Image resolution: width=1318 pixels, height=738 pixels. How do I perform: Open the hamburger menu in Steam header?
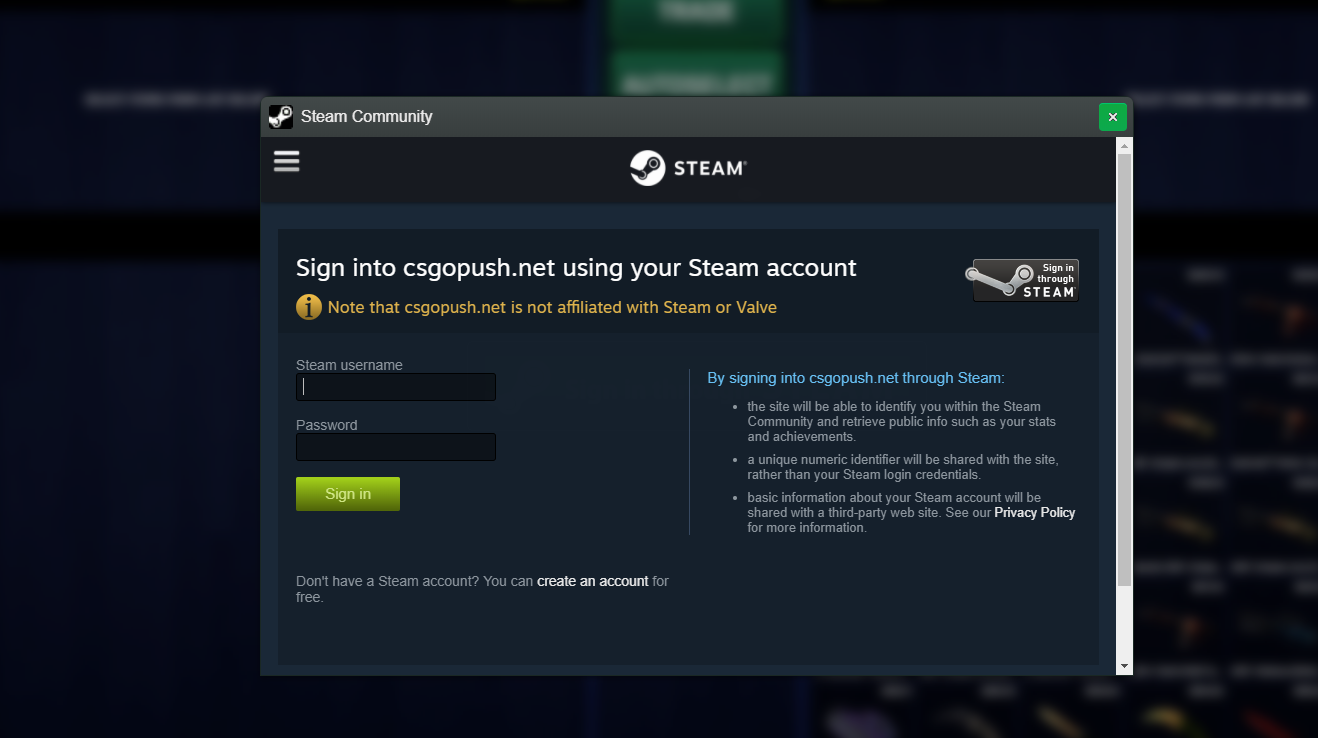[x=287, y=161]
